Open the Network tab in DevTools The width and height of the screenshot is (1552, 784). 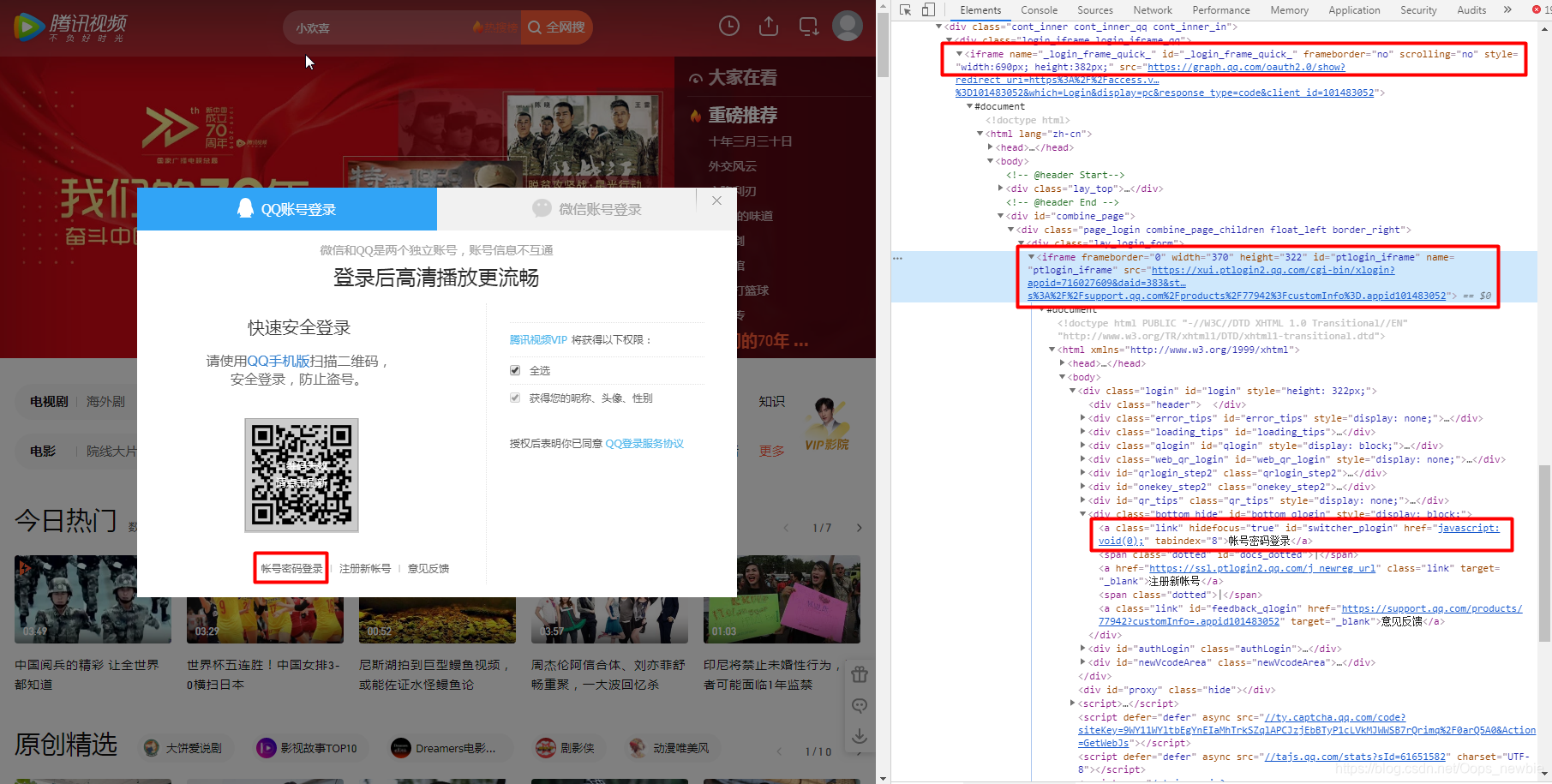[1153, 10]
